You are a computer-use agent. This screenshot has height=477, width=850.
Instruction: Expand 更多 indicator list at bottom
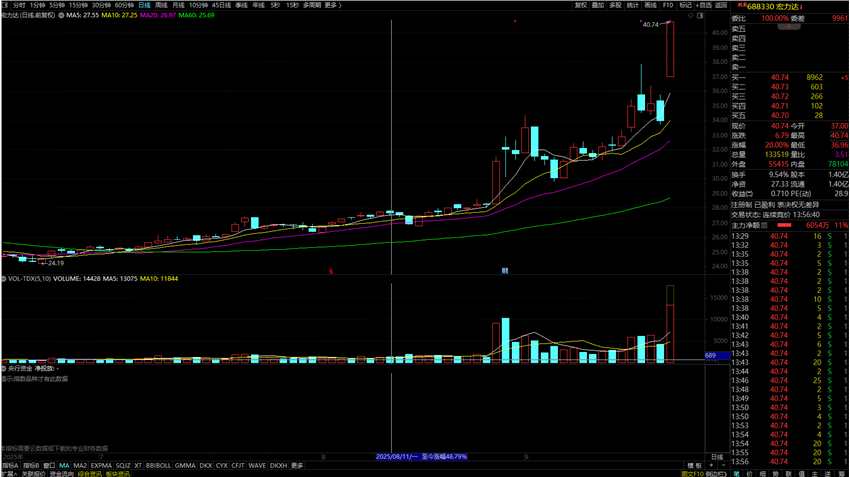click(297, 466)
